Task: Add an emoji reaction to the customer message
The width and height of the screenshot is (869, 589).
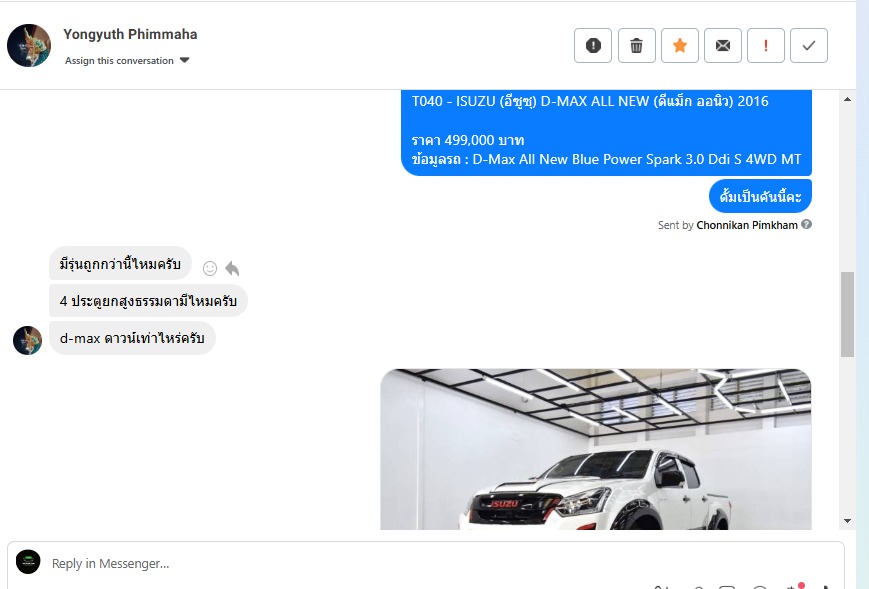Action: pyautogui.click(x=210, y=268)
